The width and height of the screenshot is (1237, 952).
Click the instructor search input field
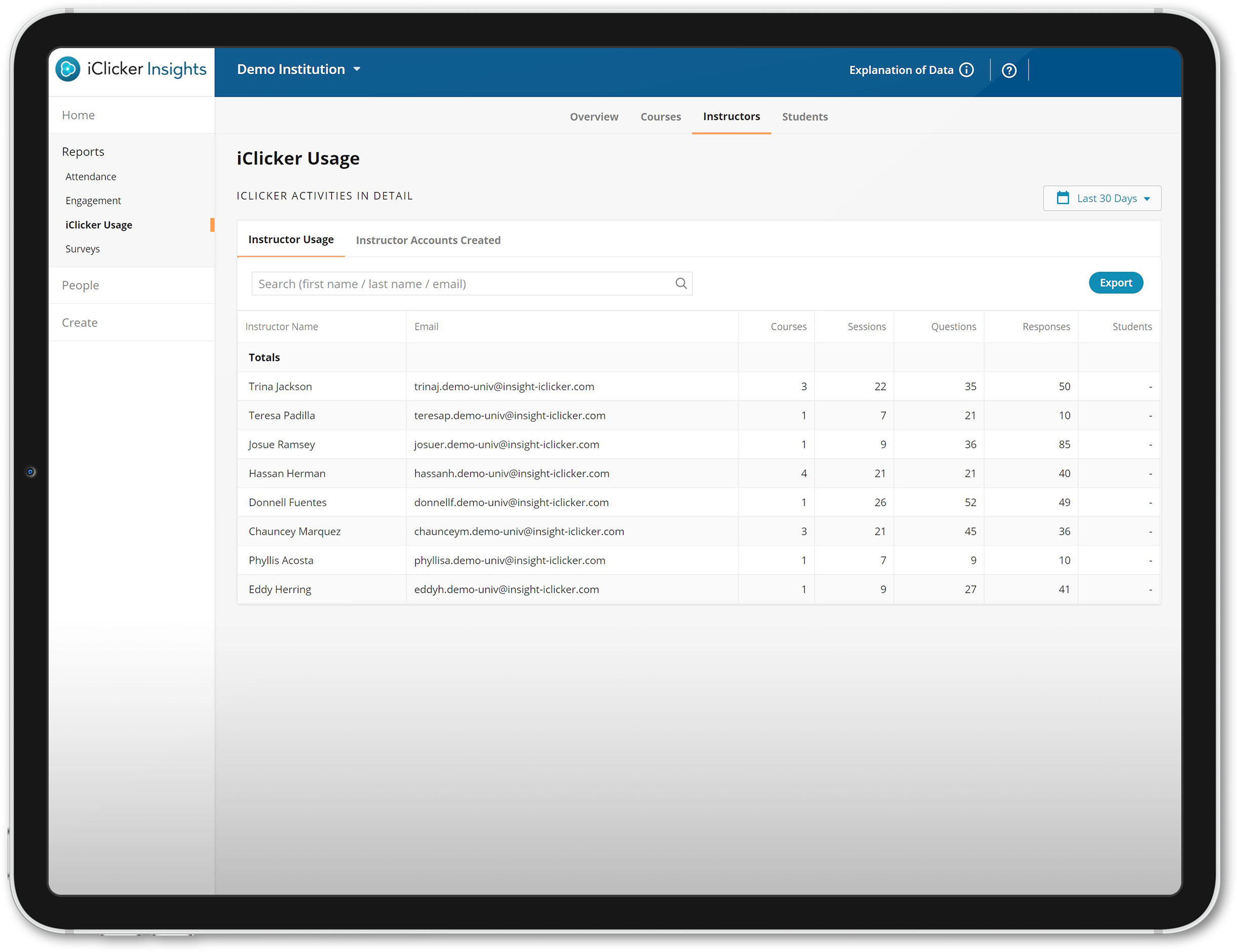(472, 283)
